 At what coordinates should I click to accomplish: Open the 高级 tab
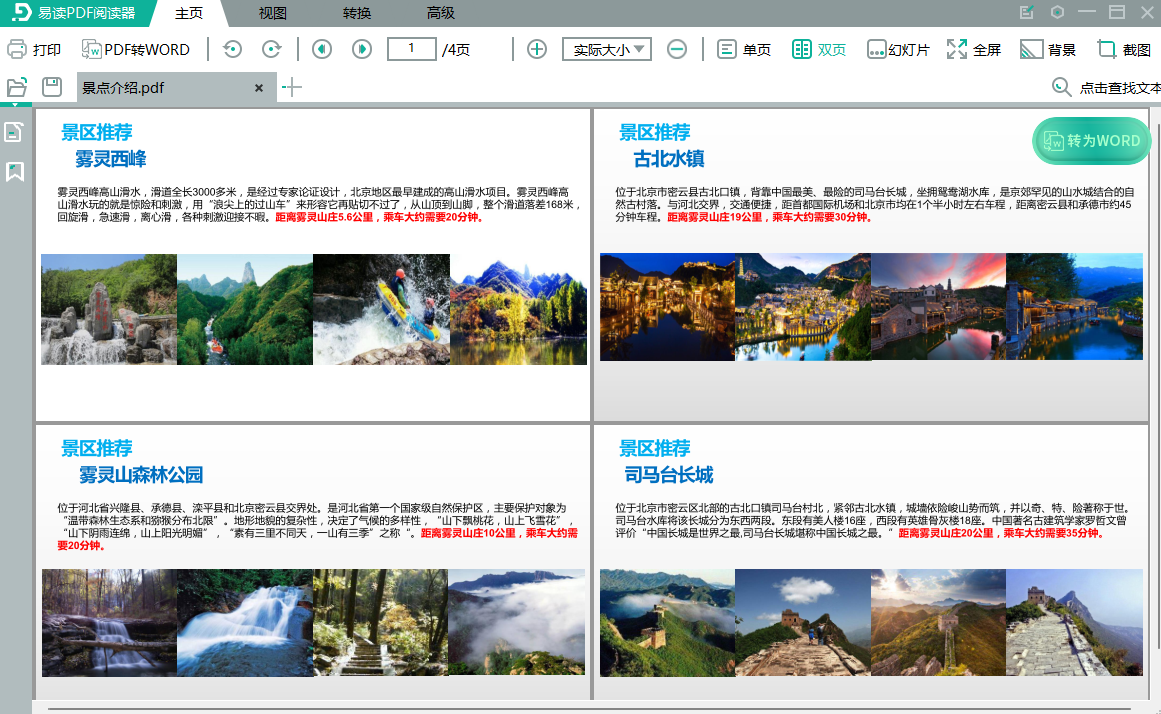point(441,13)
